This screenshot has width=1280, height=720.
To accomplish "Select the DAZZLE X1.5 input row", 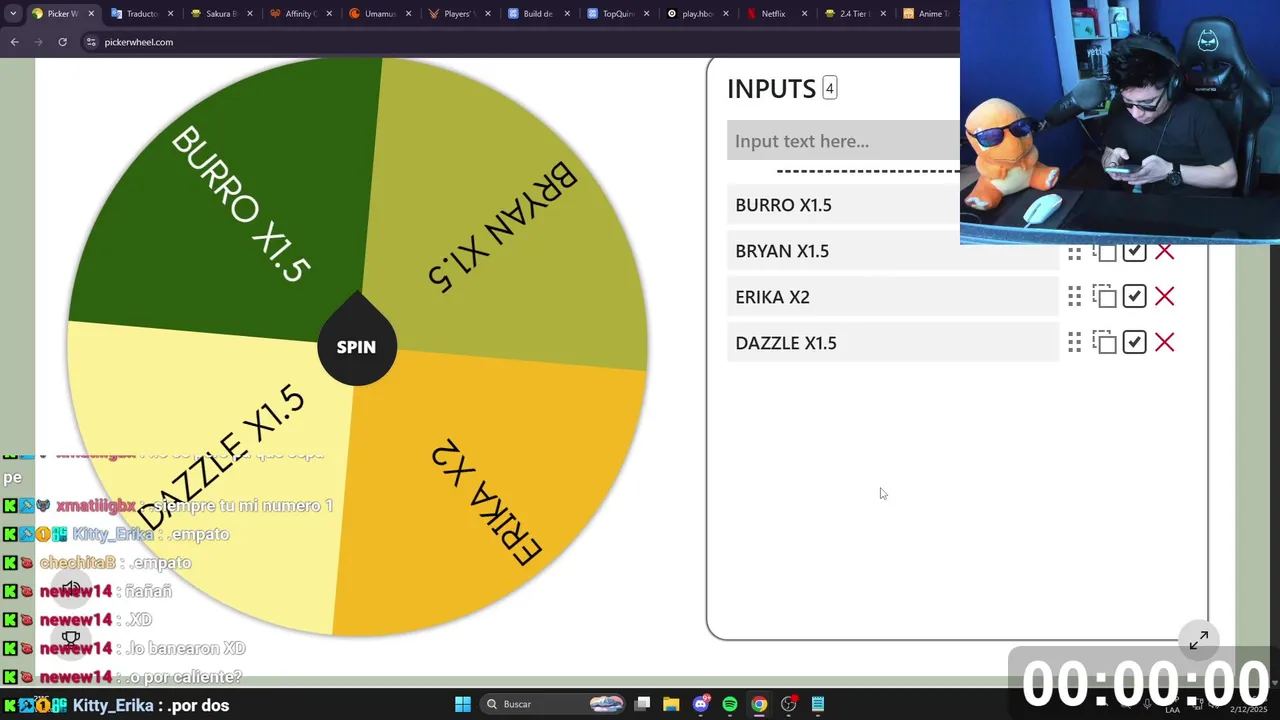I will [x=892, y=342].
